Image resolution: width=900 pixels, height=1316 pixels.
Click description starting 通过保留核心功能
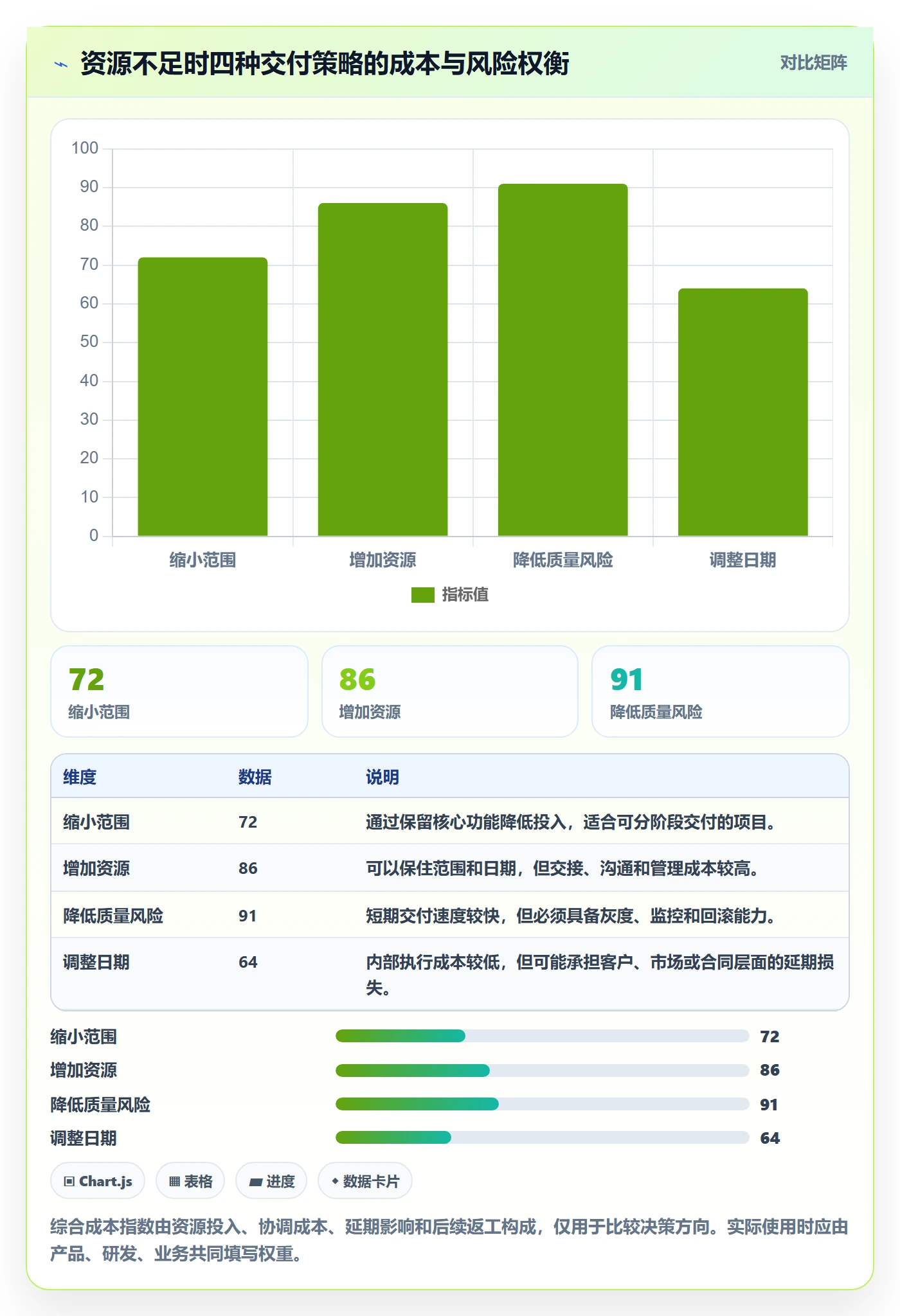tap(571, 822)
